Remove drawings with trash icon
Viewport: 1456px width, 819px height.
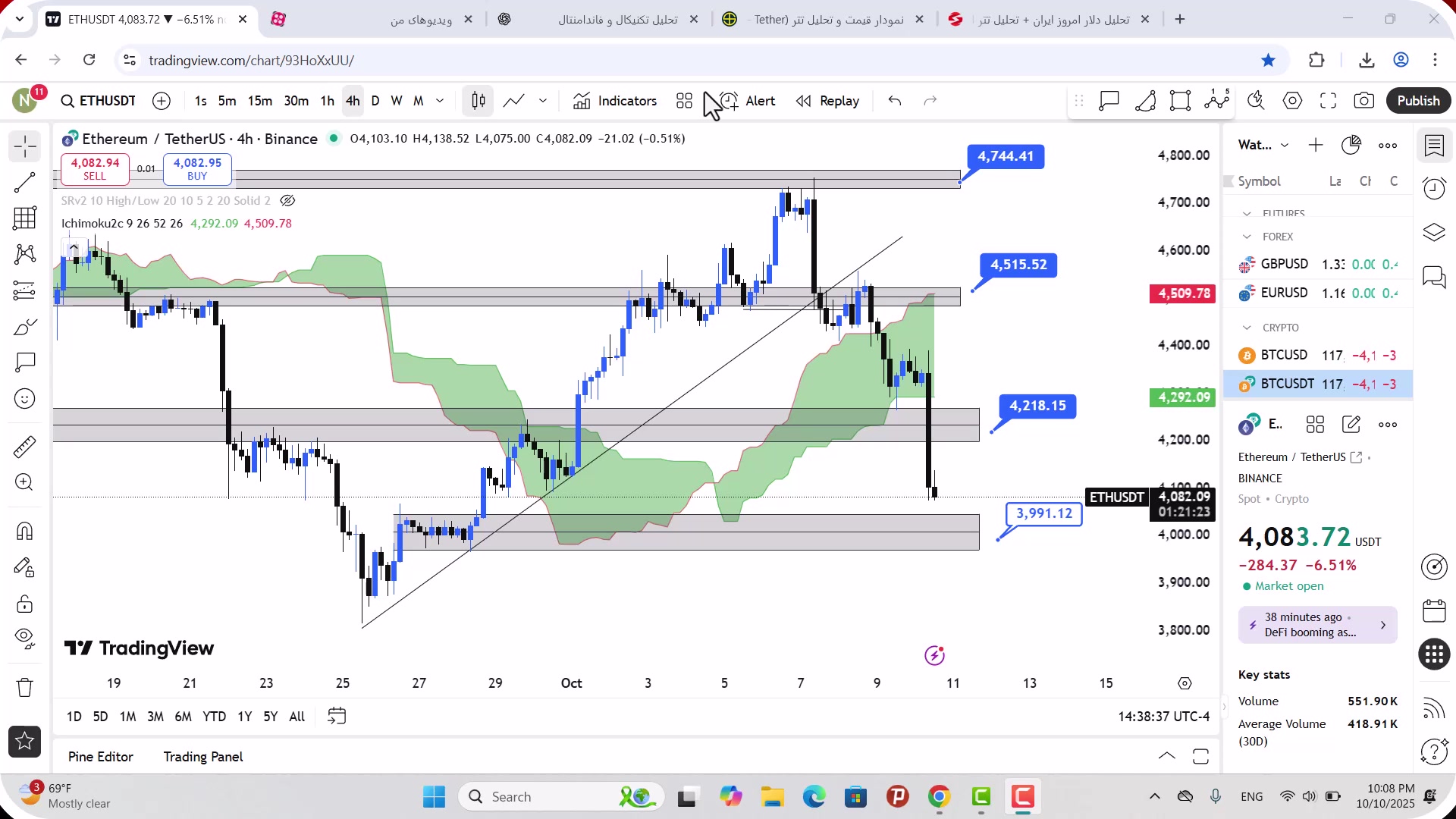pyautogui.click(x=25, y=687)
